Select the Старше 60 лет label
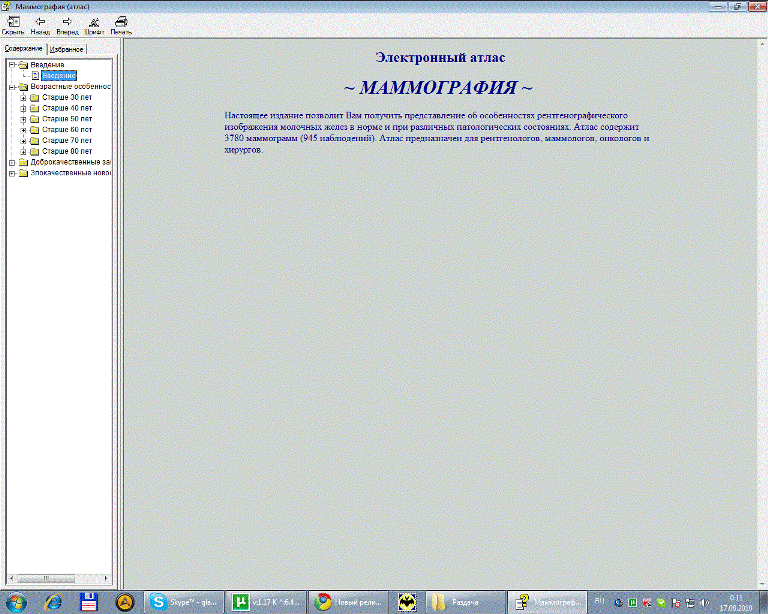The height and width of the screenshot is (614, 768). (x=67, y=129)
